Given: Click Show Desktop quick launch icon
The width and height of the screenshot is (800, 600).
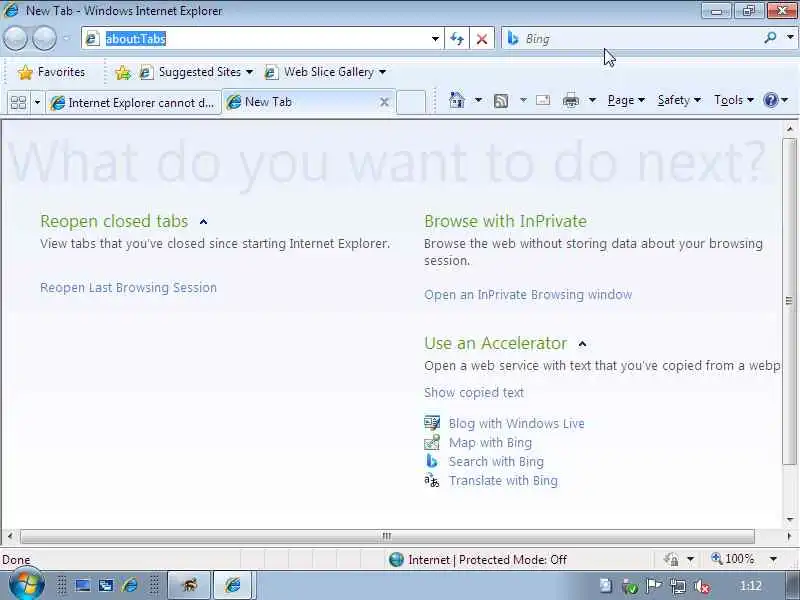Looking at the screenshot, I should click(82, 585).
